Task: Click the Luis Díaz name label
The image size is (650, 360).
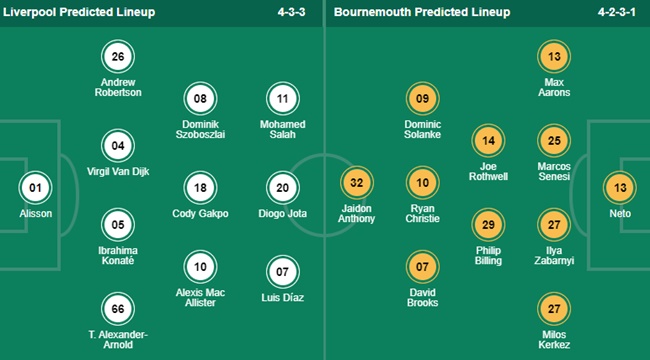Action: (283, 298)
